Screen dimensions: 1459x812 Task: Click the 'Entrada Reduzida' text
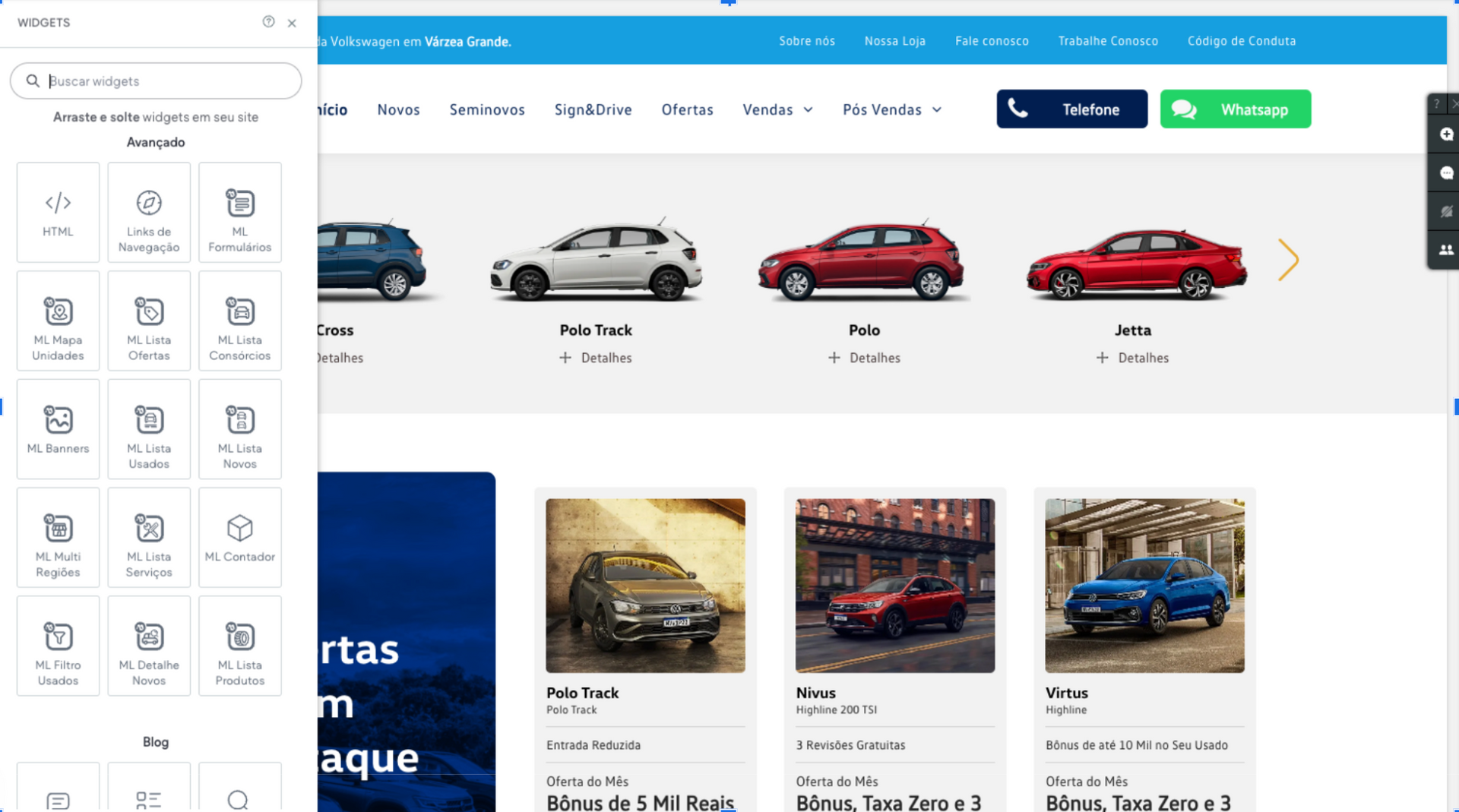point(593,745)
